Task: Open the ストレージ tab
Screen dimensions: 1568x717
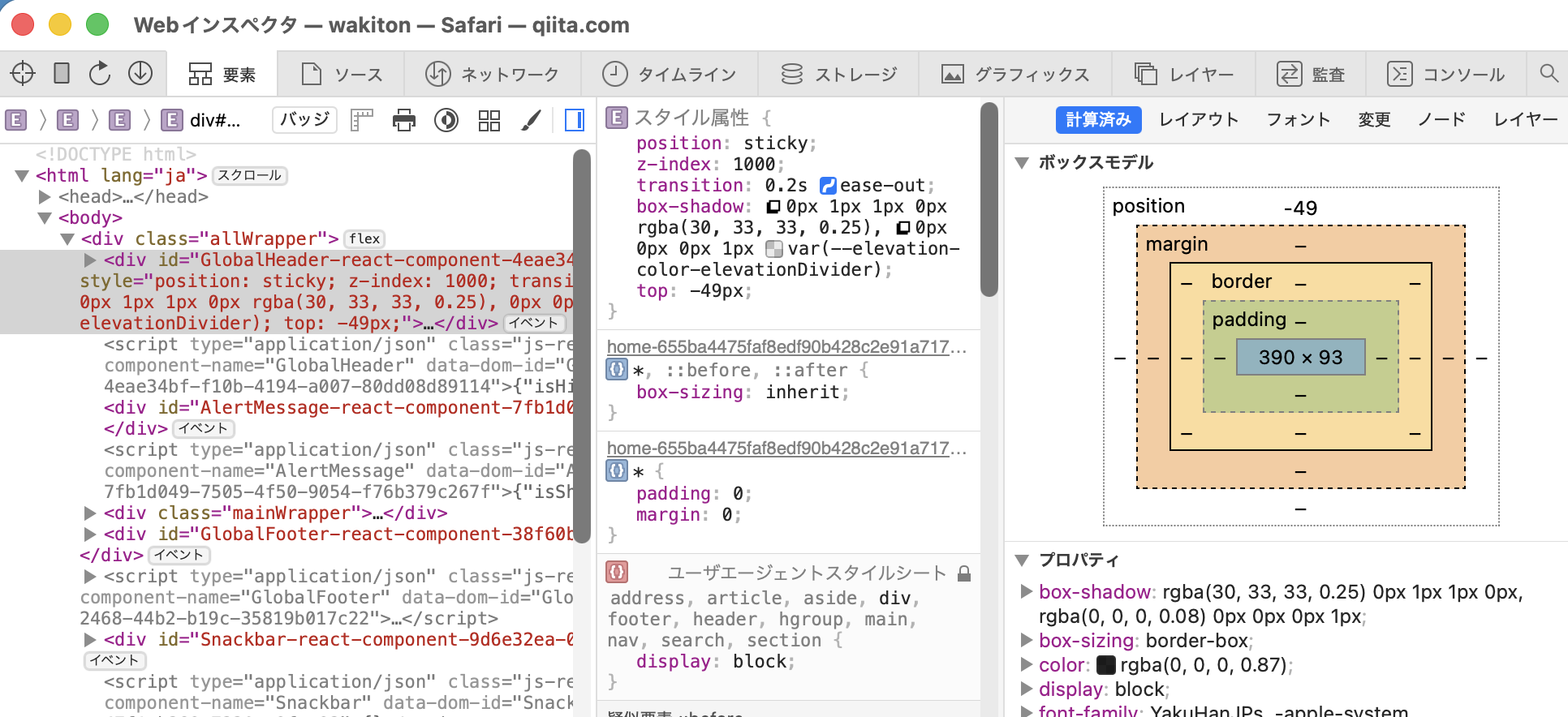Action: [838, 75]
